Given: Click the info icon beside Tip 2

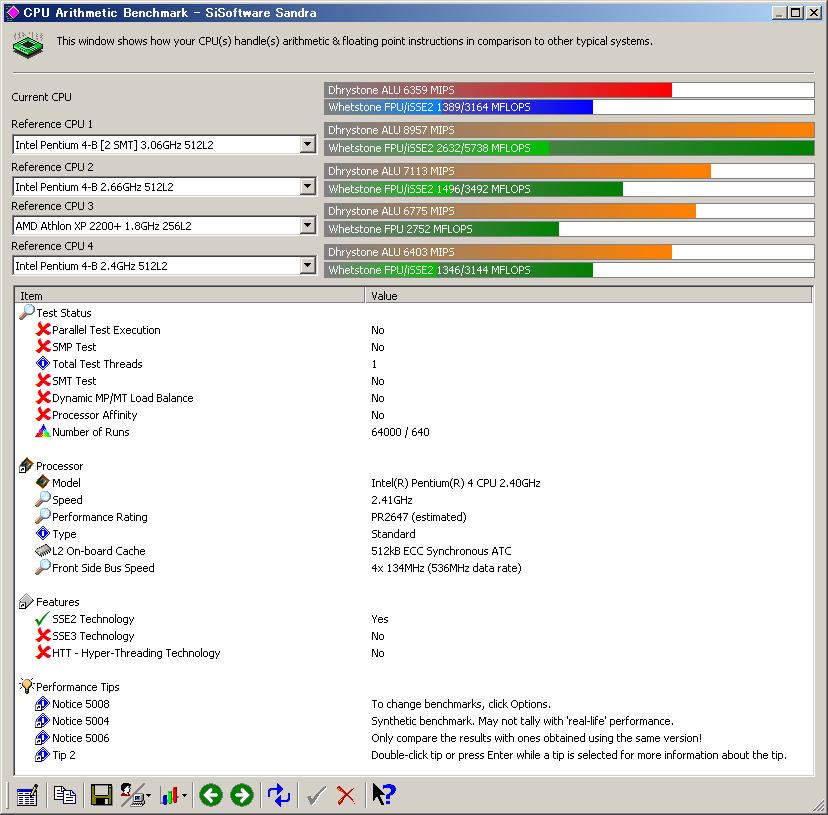Looking at the screenshot, I should pyautogui.click(x=42, y=755).
